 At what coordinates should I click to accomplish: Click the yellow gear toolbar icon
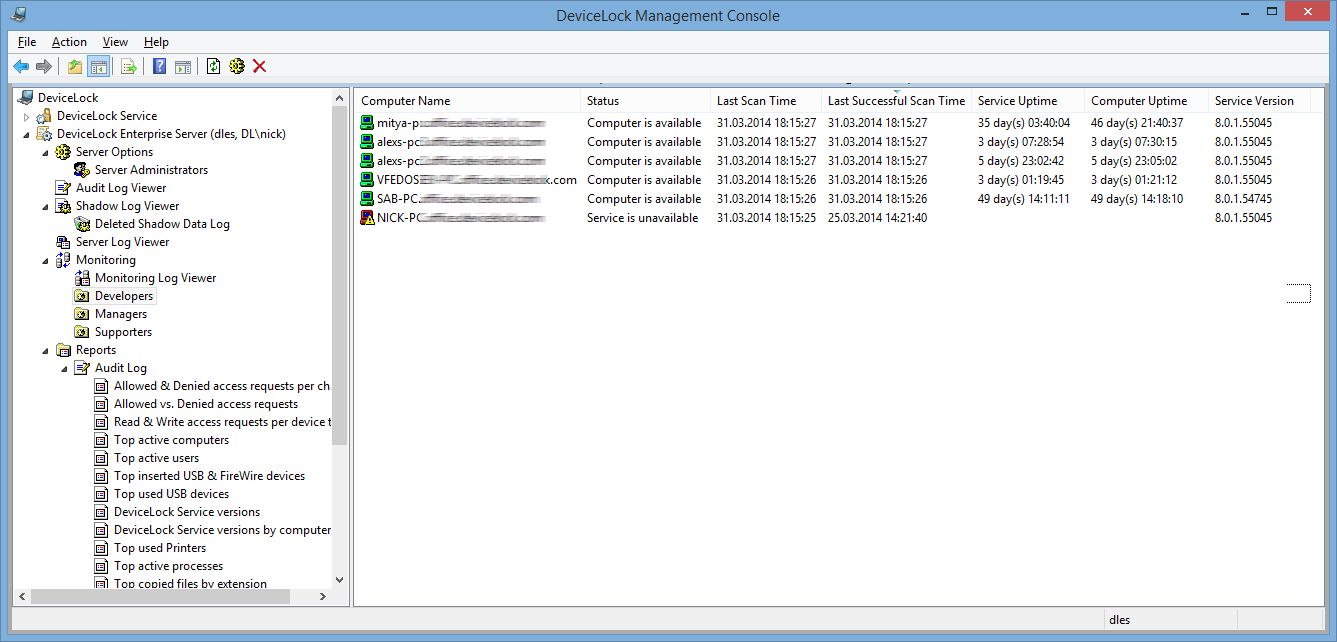(236, 66)
